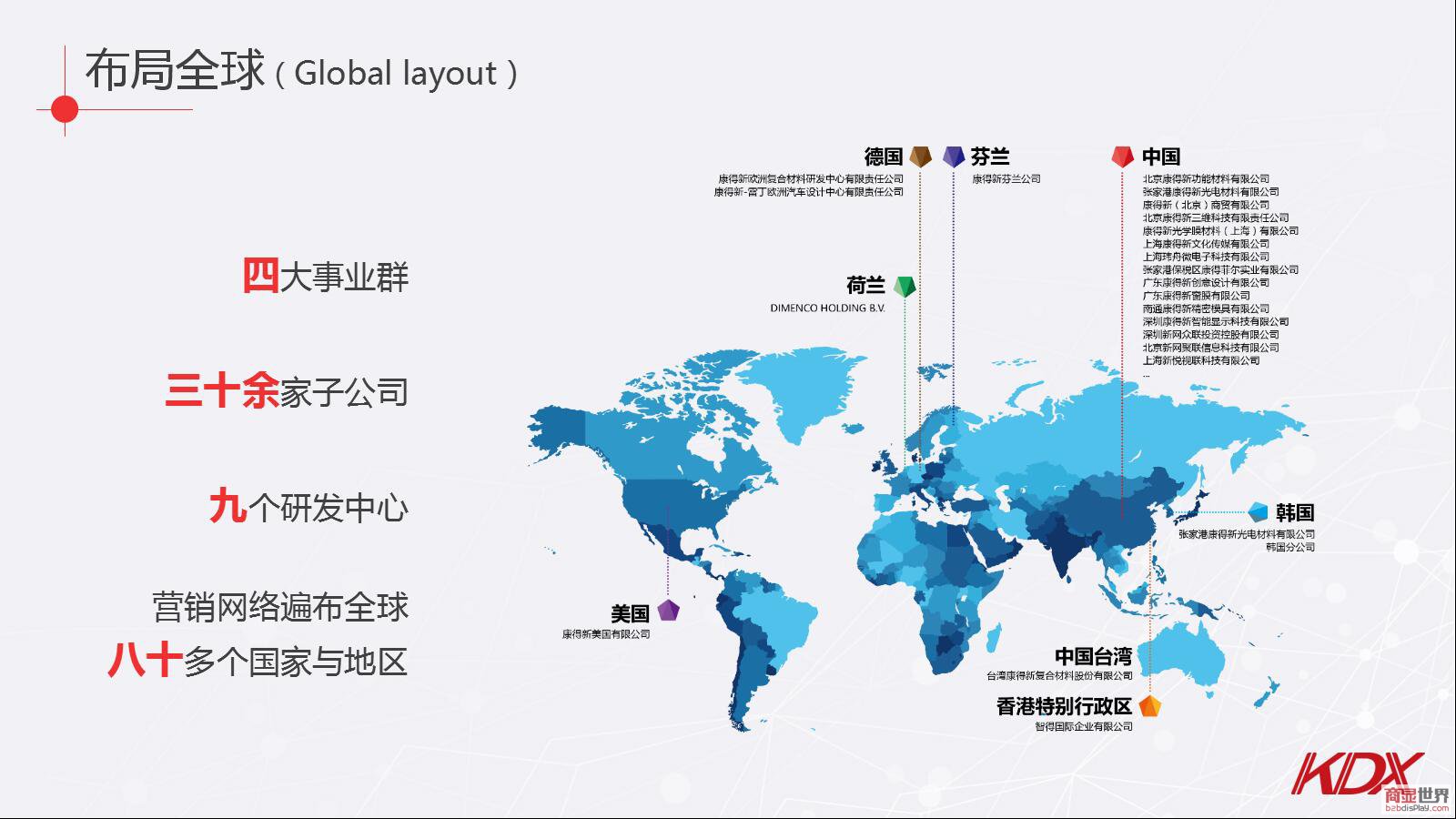The image size is (1456, 819).
Task: Click the 中国 country label
Action: (1161, 157)
